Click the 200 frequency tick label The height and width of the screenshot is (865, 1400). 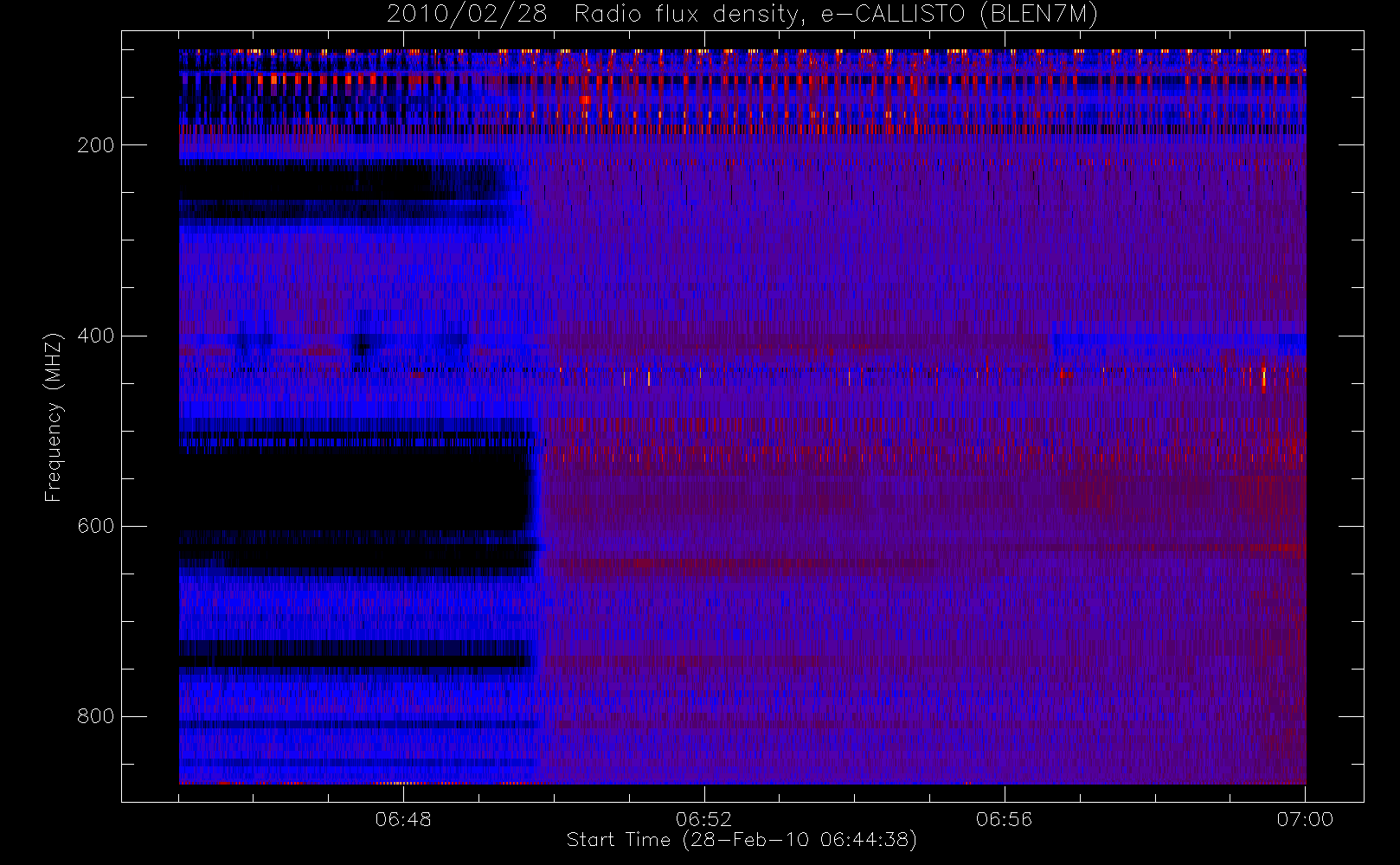pyautogui.click(x=96, y=145)
